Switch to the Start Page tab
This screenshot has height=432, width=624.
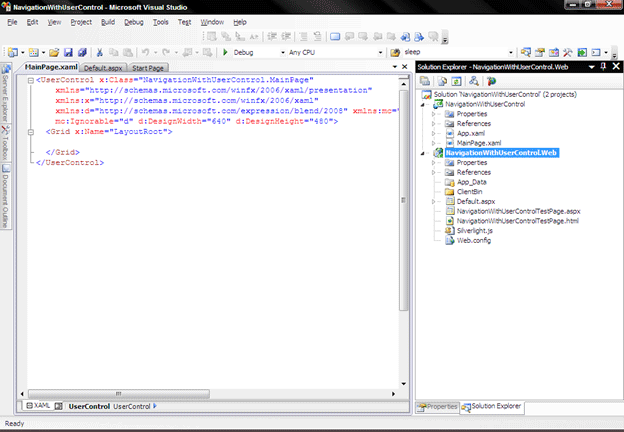148,68
